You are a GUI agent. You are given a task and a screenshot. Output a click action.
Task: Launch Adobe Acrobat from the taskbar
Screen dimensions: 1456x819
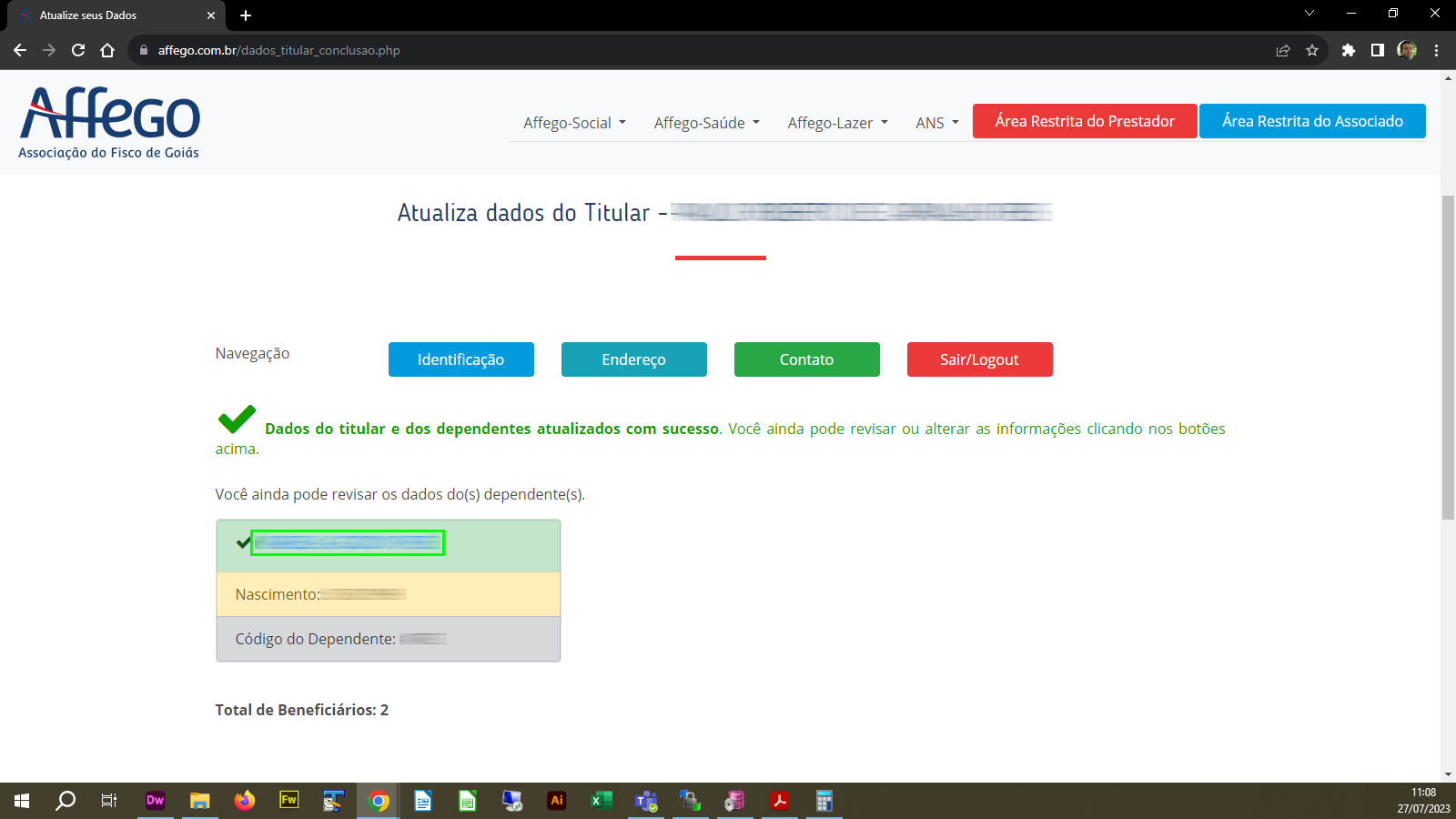click(x=780, y=801)
